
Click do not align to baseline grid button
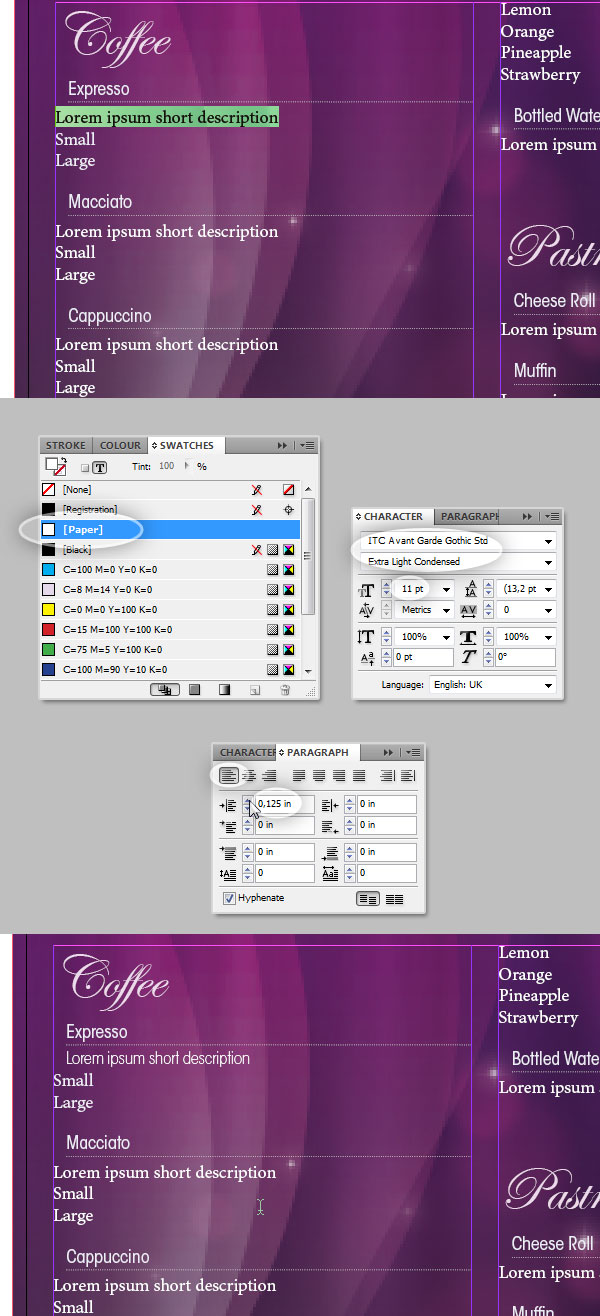coord(369,899)
